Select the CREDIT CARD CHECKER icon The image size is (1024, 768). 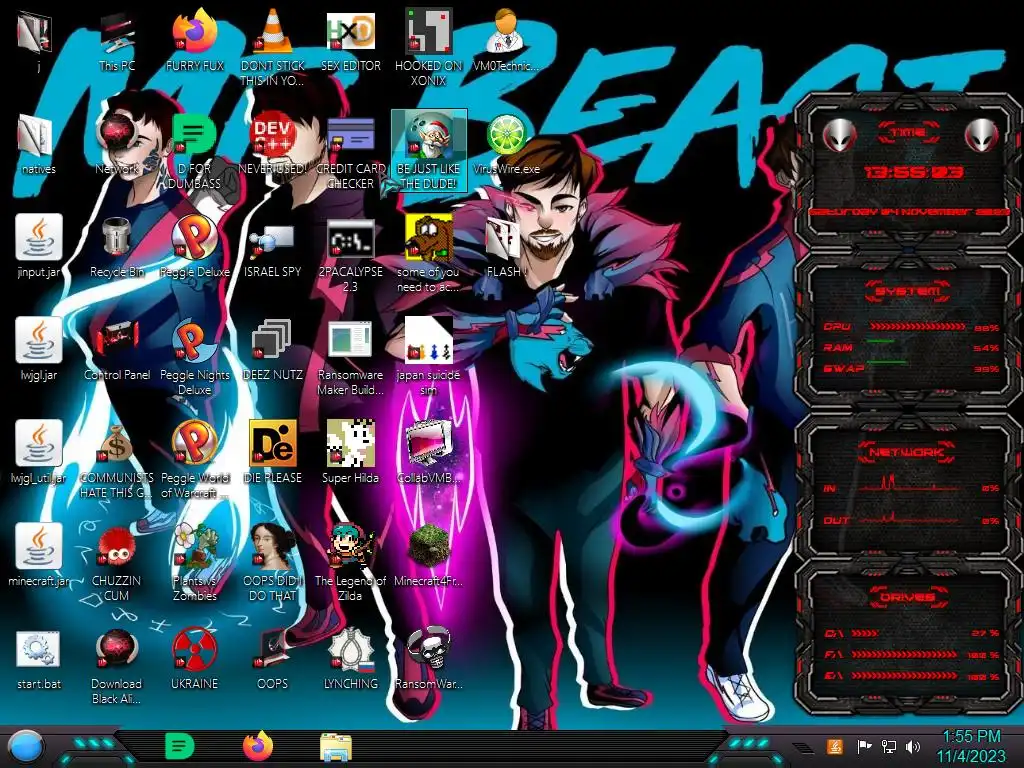[x=351, y=136]
